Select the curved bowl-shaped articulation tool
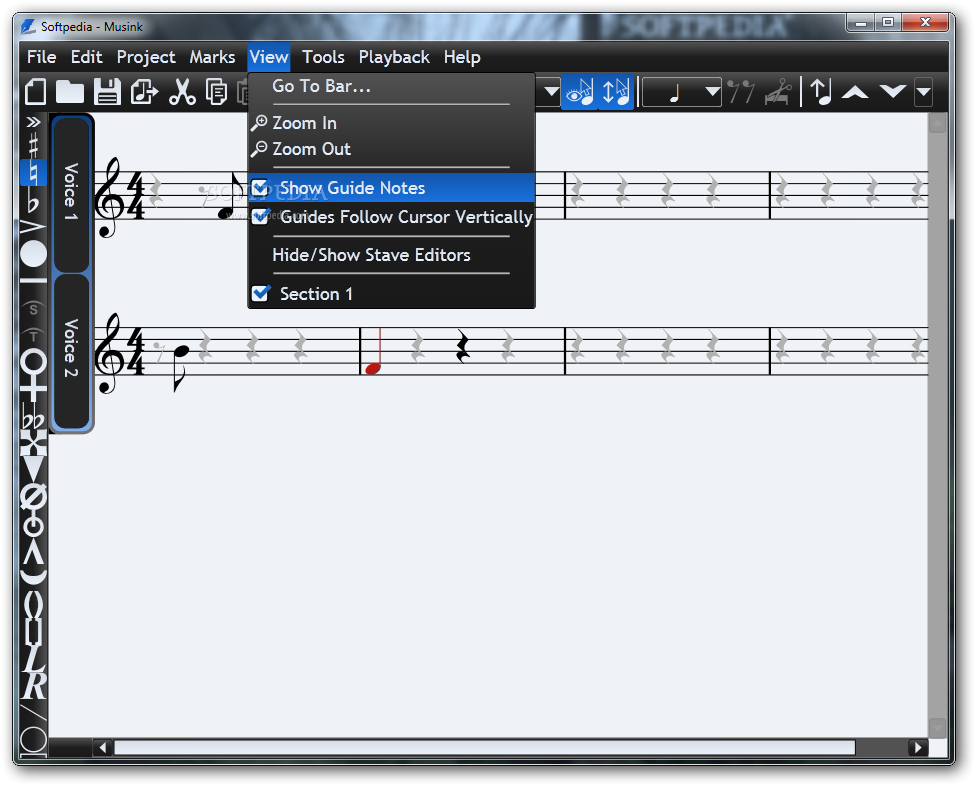Viewport: 976px width, 786px height. 34,577
